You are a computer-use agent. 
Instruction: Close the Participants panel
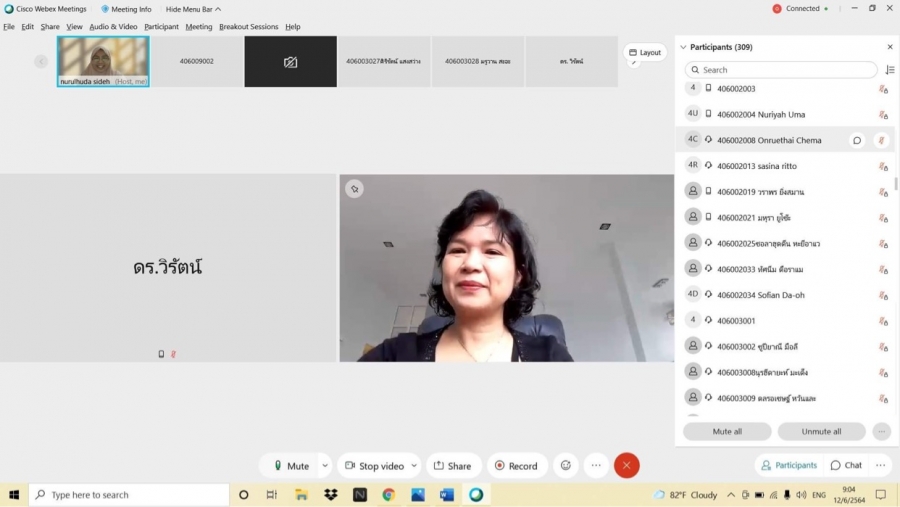click(890, 47)
